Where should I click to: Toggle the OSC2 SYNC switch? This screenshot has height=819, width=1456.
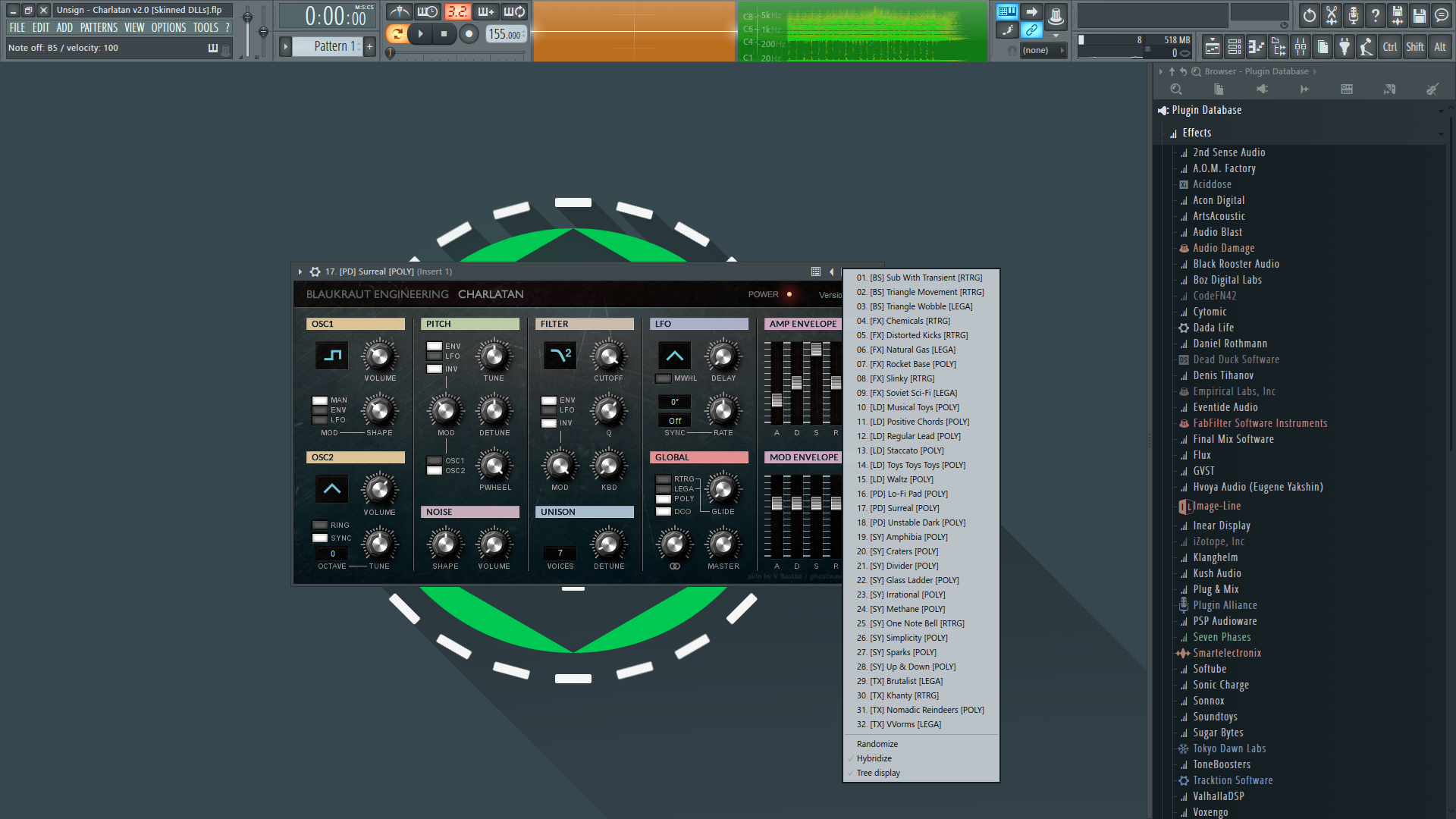point(320,538)
